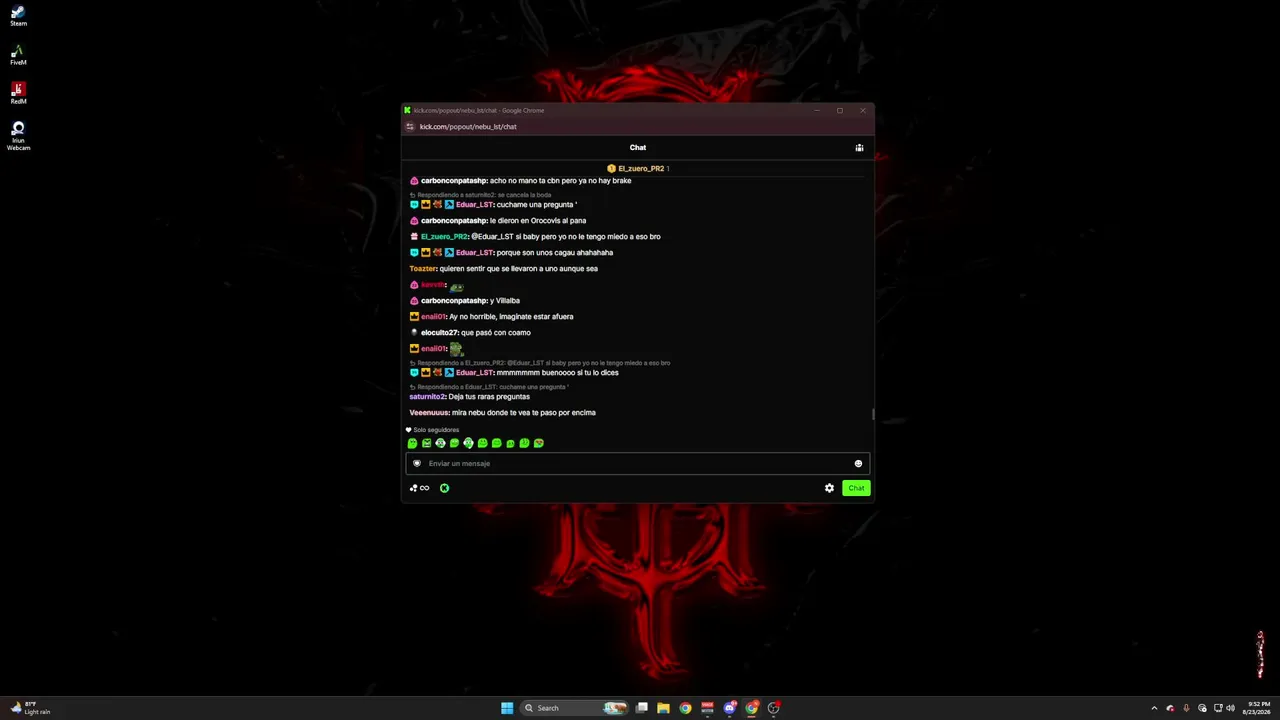Click the kick.com popout URL
Screen dimensions: 1280x720
(468, 127)
